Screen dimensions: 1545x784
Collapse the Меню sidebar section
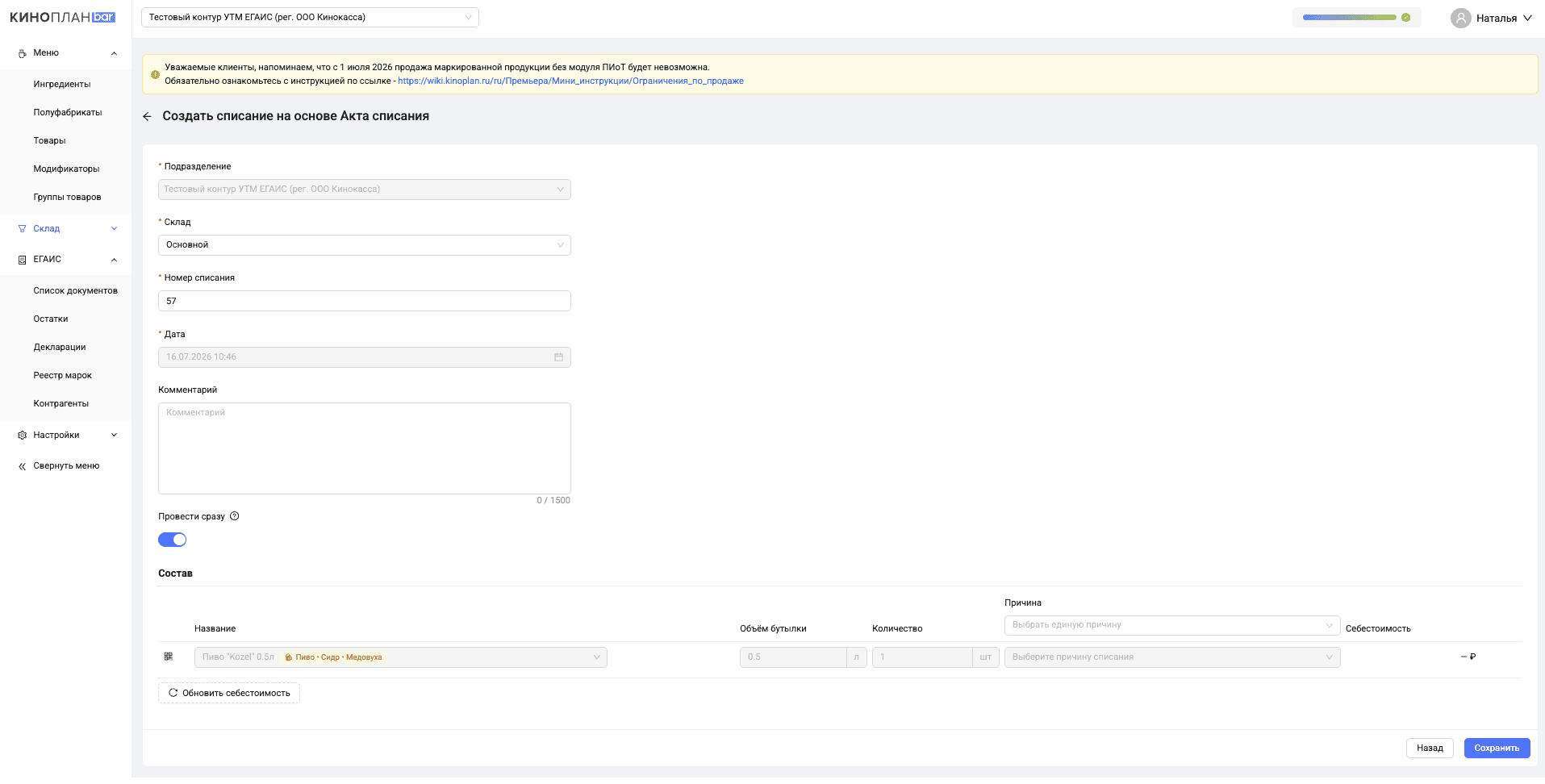(x=114, y=53)
